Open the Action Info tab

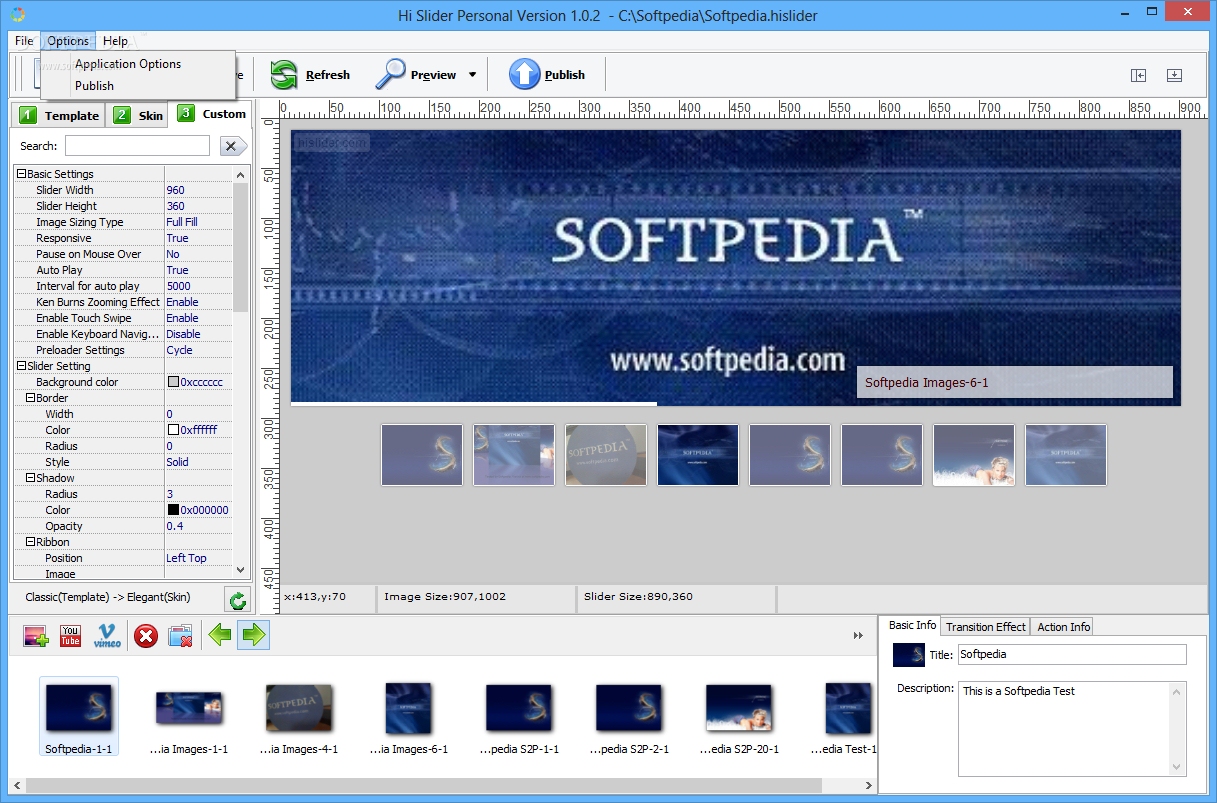(1064, 627)
